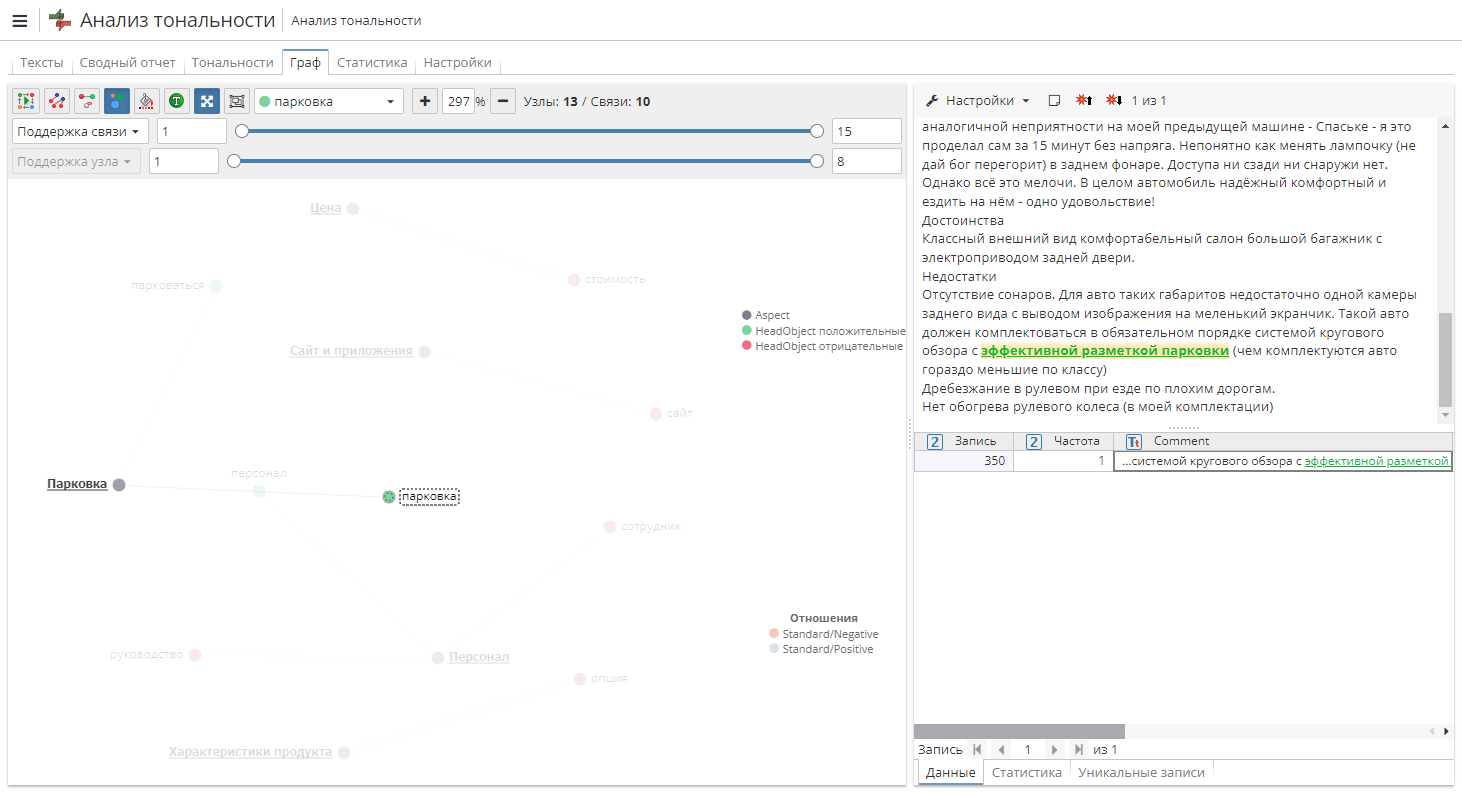Go to next highlight with down-arrow star icon
This screenshot has width=1462, height=793.
[x=1114, y=100]
